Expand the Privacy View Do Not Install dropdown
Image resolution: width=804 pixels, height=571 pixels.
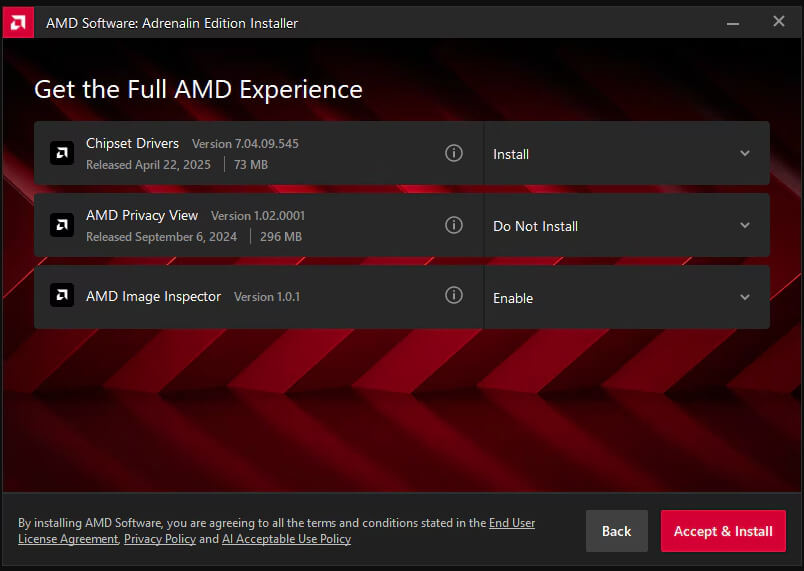click(627, 226)
